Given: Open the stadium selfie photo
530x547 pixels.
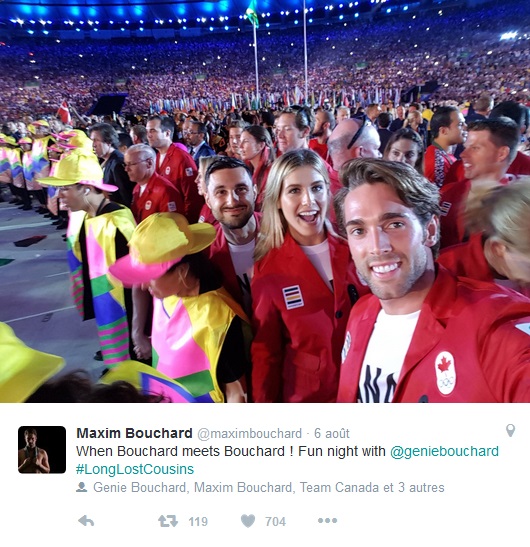Looking at the screenshot, I should [x=265, y=201].
